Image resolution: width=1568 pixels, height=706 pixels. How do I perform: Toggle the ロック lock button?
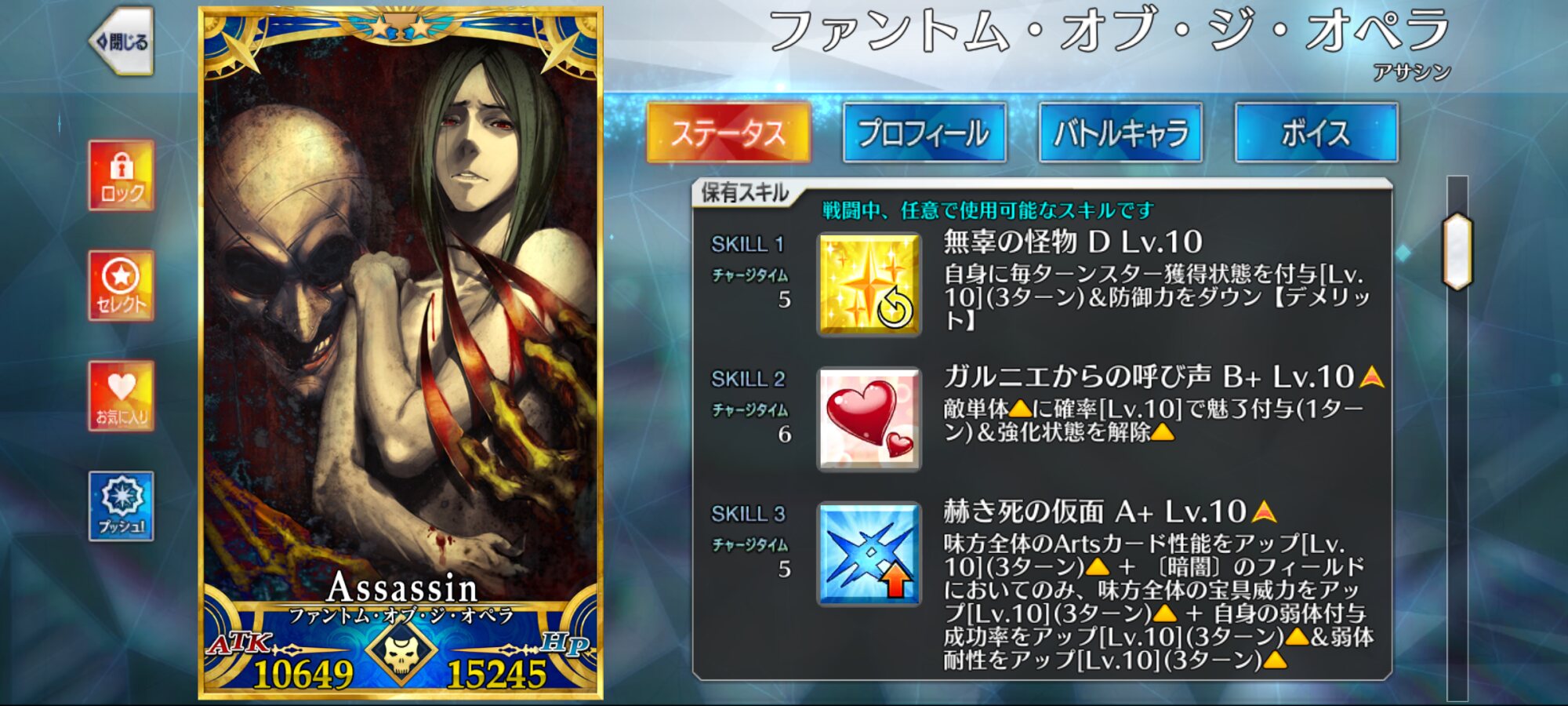point(121,176)
